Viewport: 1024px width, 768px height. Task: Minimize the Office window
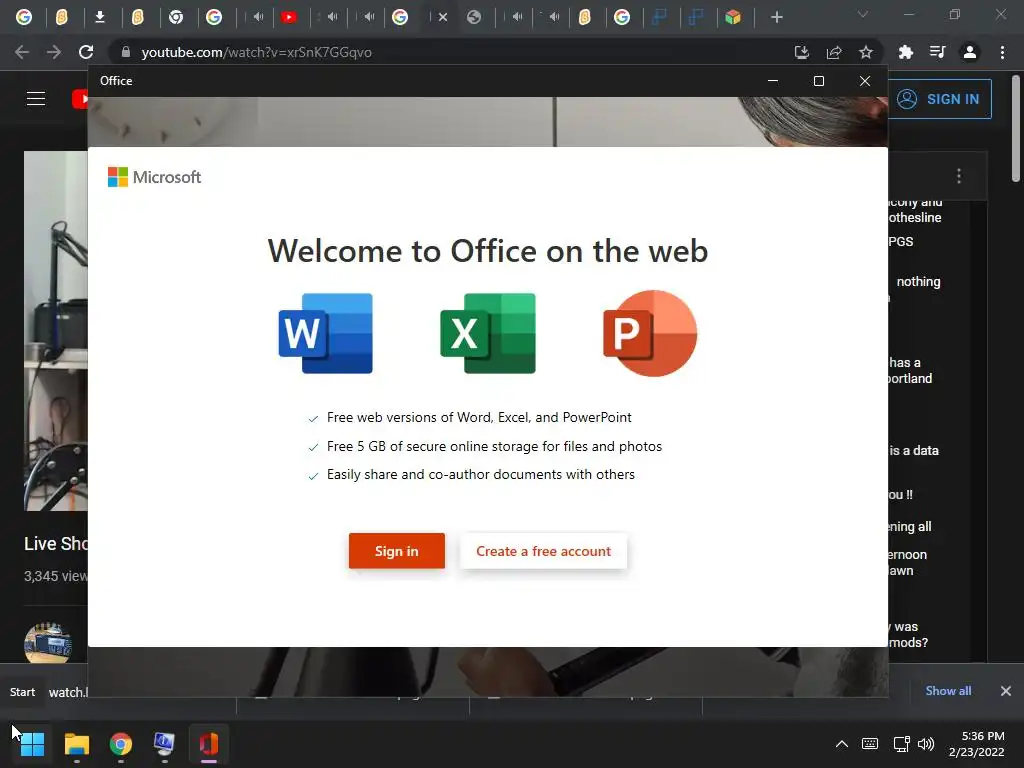pyautogui.click(x=773, y=81)
